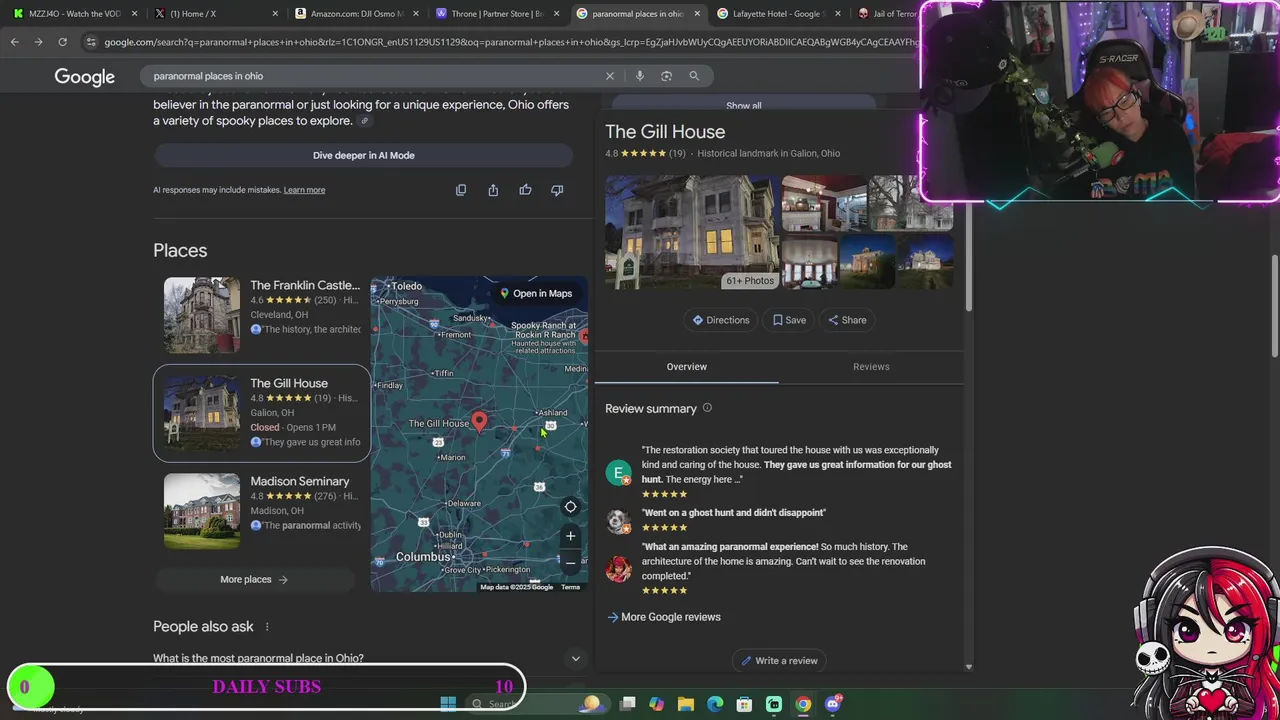1280x720 pixels.
Task: Click the browser back arrow
Action: pos(14,42)
